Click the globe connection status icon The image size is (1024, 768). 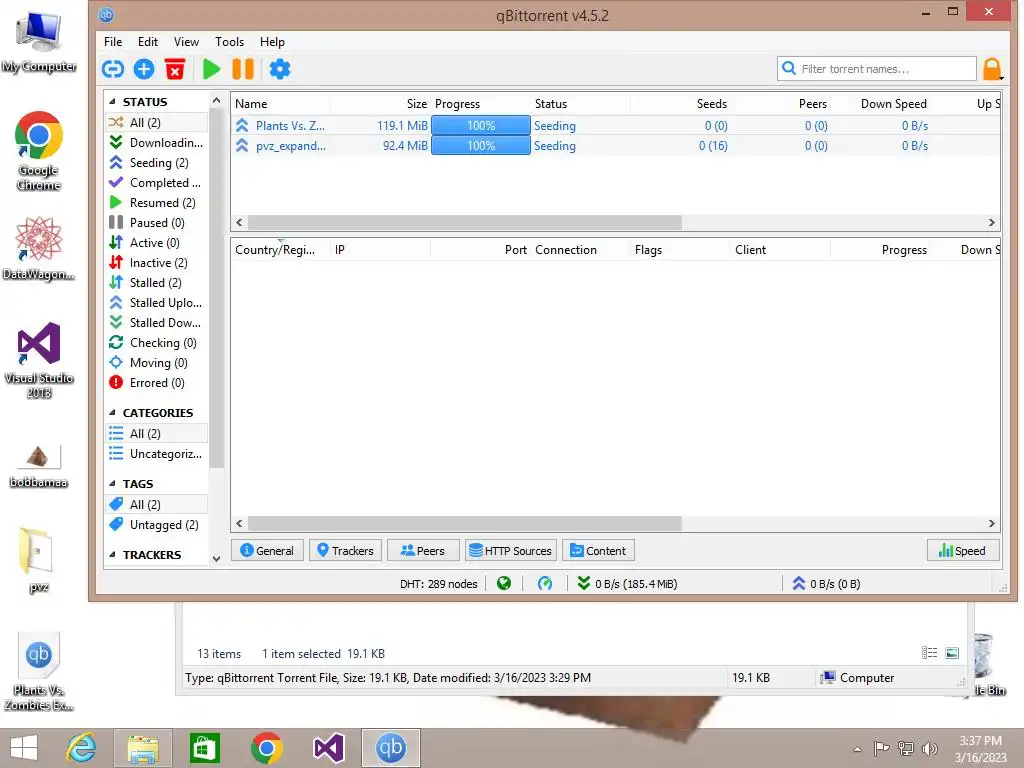click(504, 583)
